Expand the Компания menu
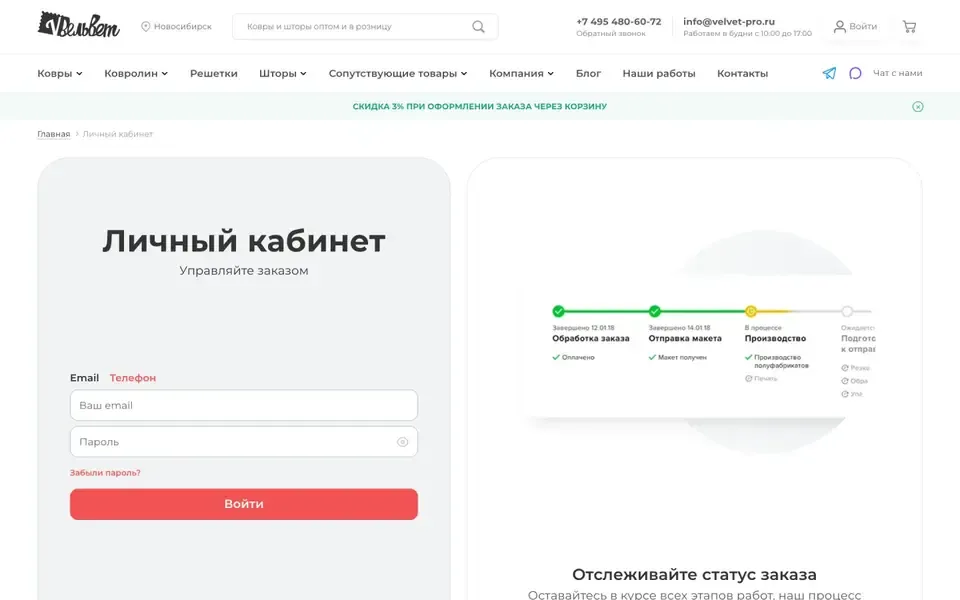 (521, 73)
